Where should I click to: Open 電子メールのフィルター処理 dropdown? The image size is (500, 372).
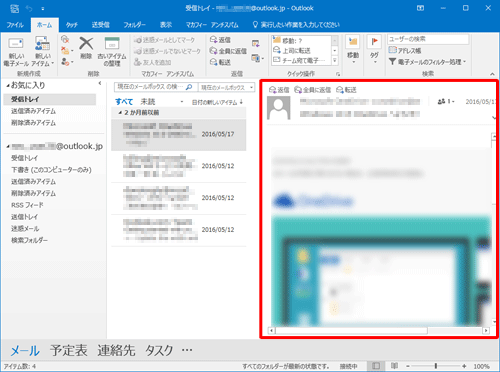point(427,62)
